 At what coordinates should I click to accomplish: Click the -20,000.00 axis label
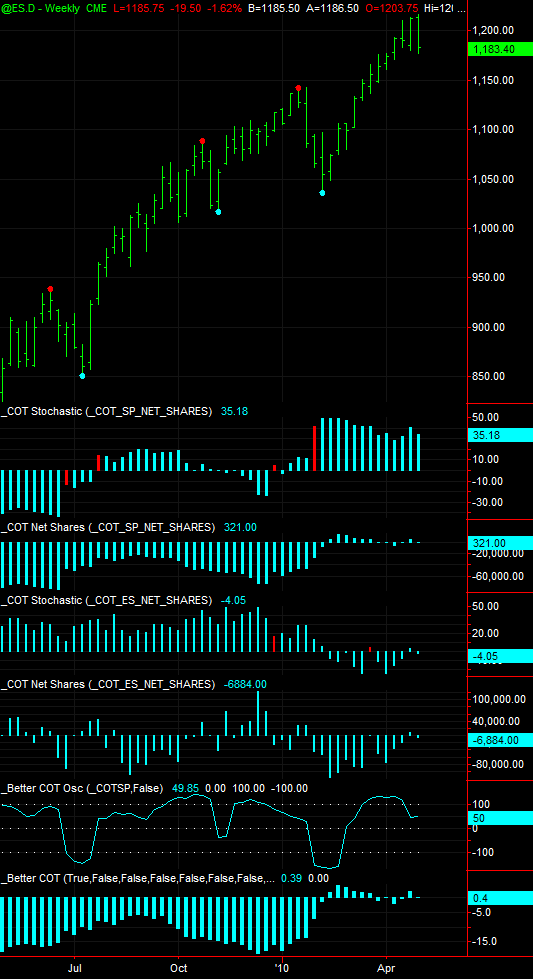tap(497, 554)
